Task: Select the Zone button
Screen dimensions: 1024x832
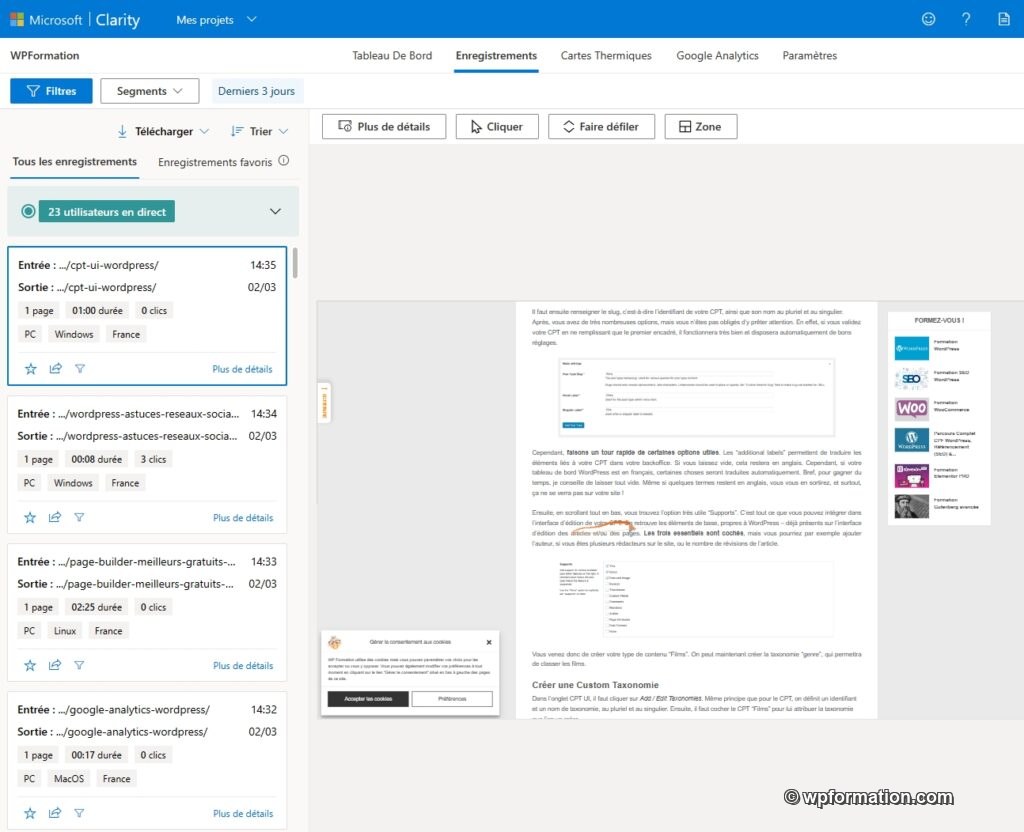Action: coord(701,127)
